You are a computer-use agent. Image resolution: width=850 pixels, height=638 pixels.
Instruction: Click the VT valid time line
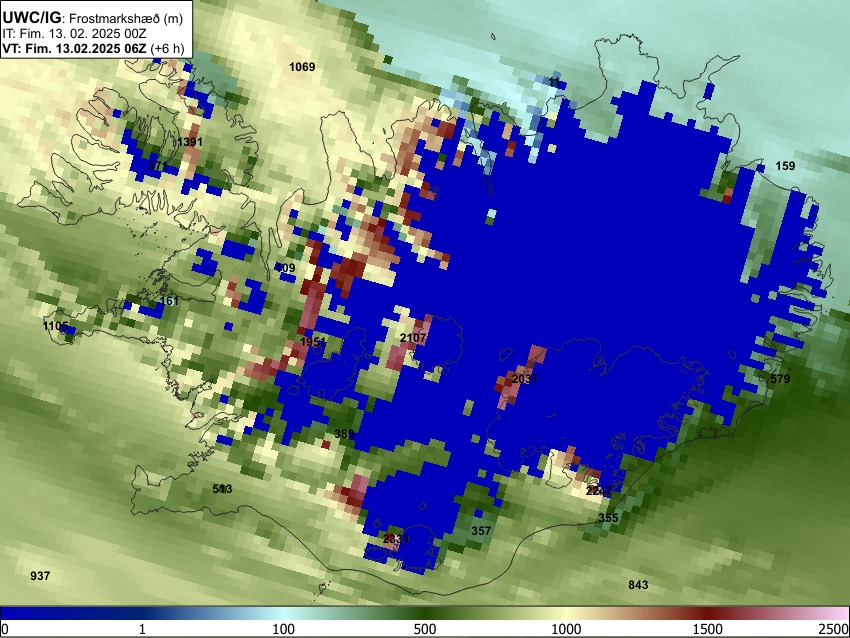[93, 48]
